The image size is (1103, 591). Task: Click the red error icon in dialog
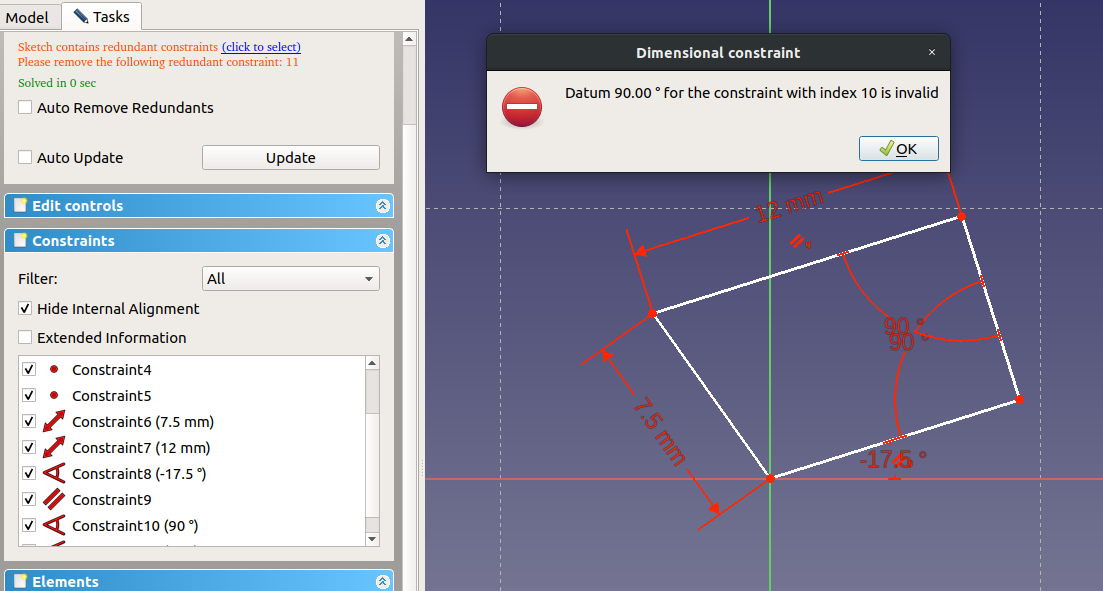click(521, 107)
